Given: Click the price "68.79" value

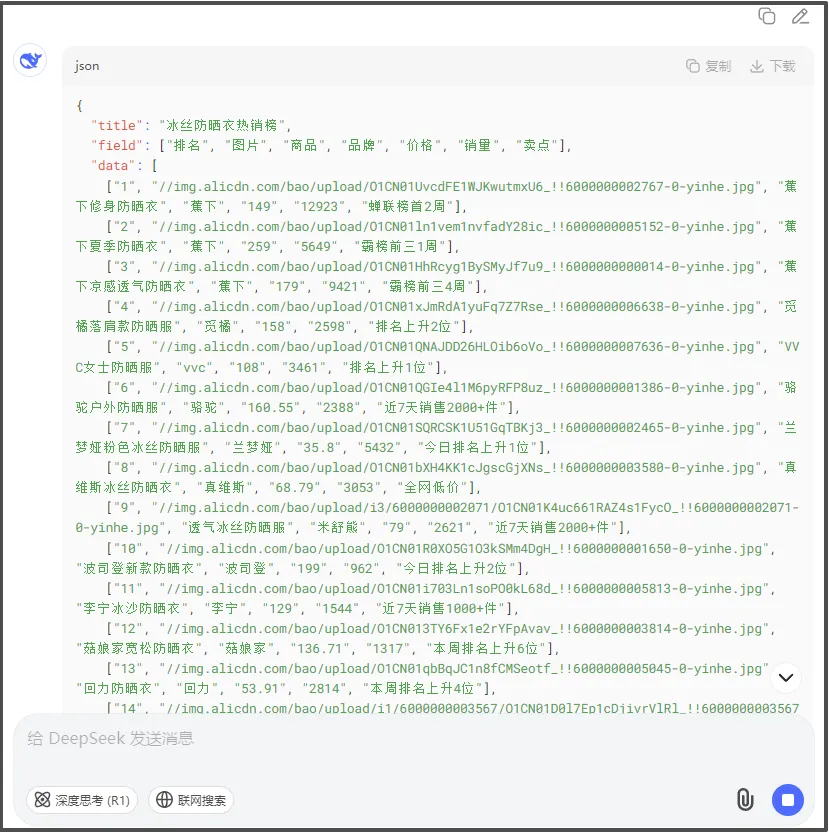Looking at the screenshot, I should pyautogui.click(x=297, y=488).
